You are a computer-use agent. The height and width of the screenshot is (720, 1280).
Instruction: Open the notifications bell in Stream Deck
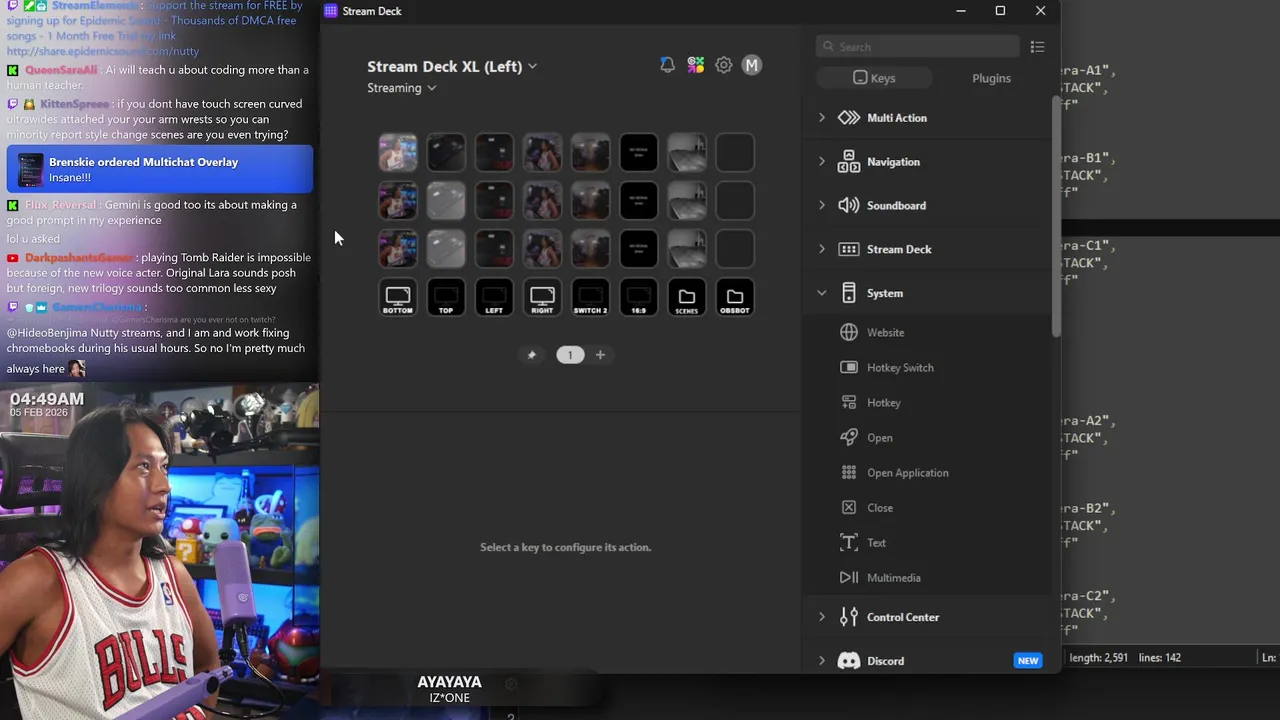667,65
